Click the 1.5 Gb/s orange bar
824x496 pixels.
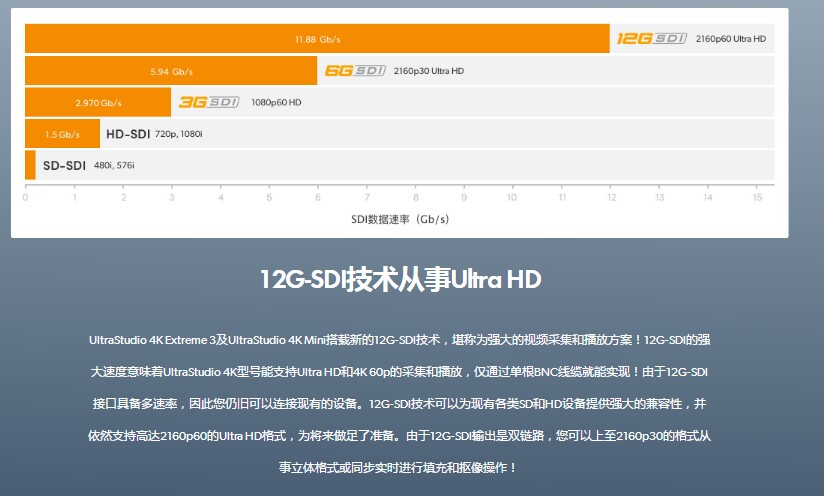click(x=63, y=134)
